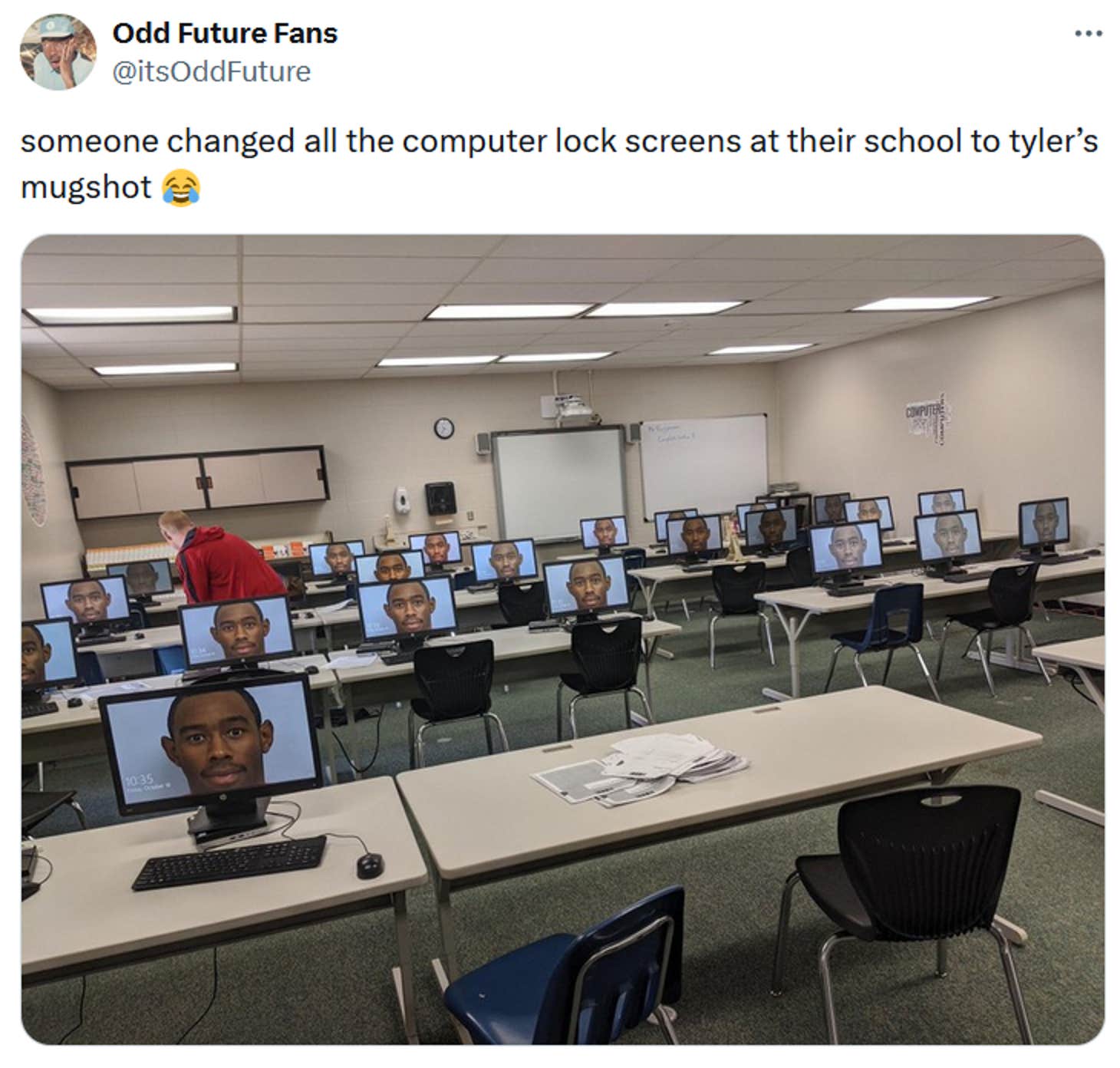Viewport: 1120px width, 1068px height.
Task: Click the stack of papers on the table
Action: pos(641,767)
